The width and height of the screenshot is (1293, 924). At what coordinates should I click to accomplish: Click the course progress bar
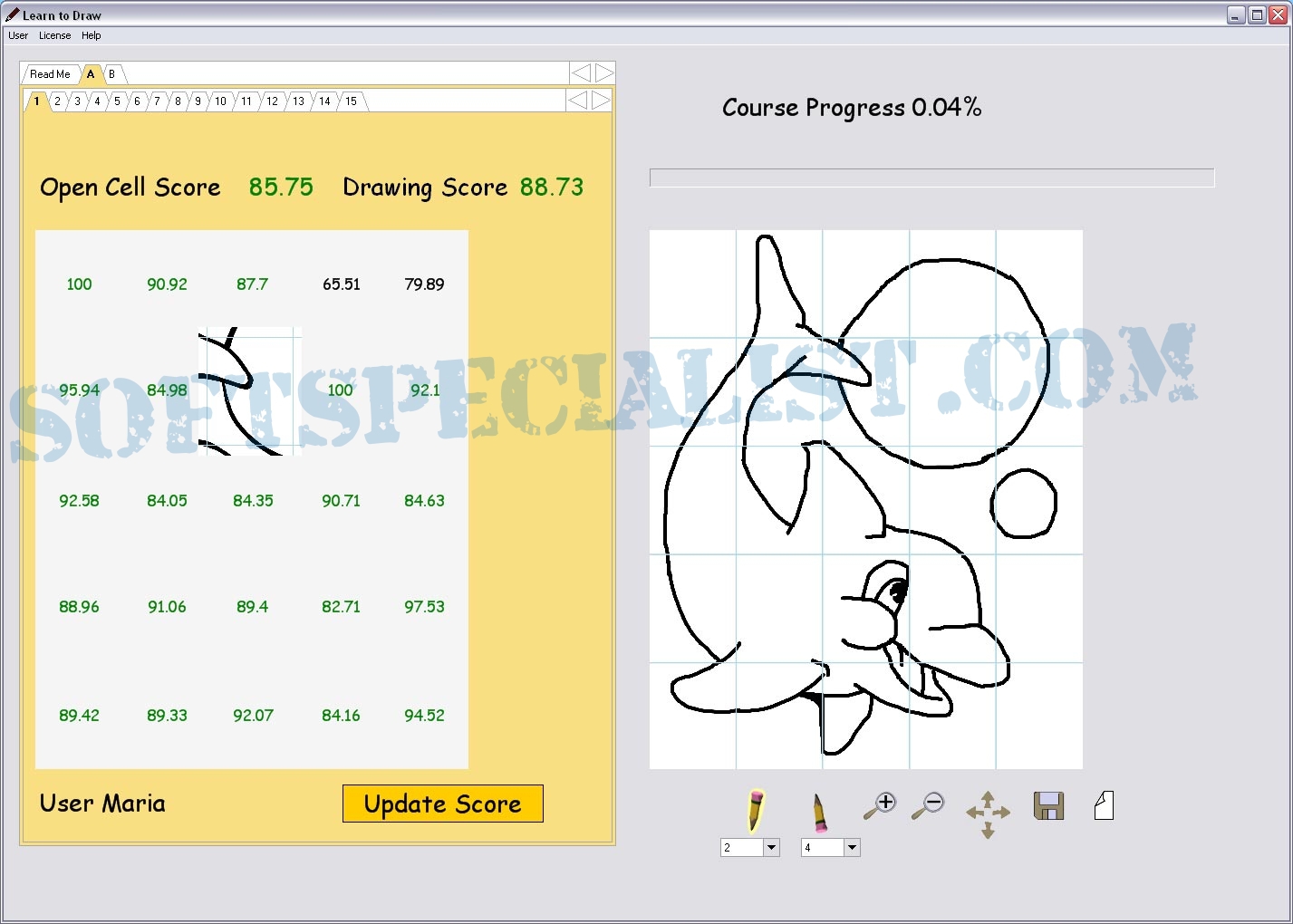(931, 178)
